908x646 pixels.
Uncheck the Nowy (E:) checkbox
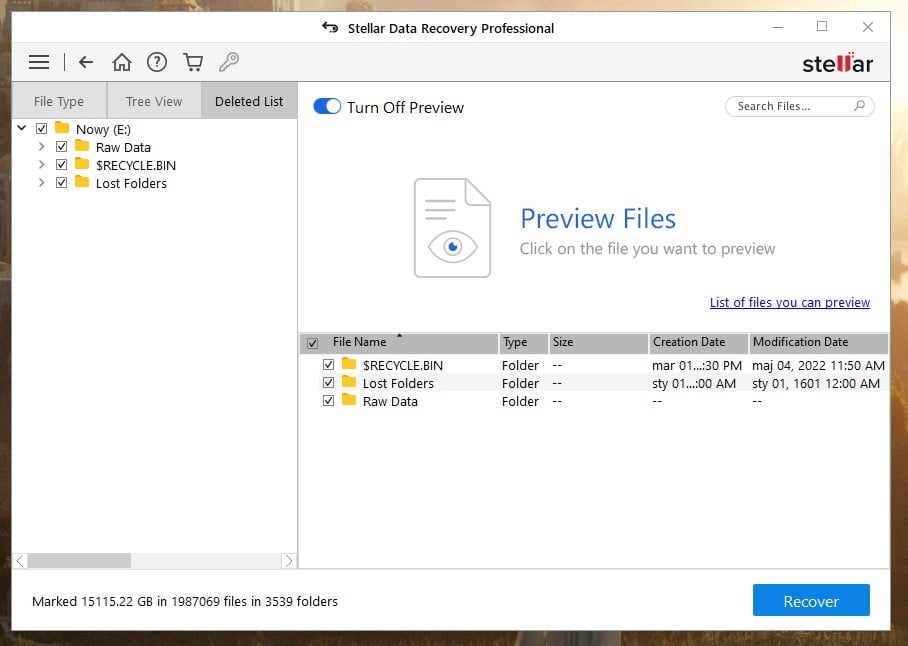(x=42, y=129)
